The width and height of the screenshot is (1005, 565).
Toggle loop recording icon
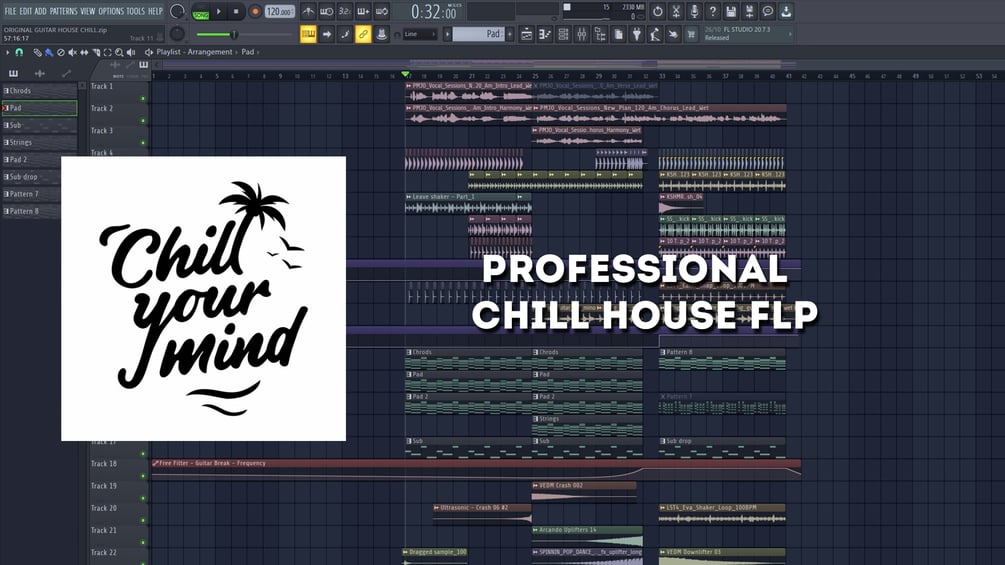click(x=381, y=12)
